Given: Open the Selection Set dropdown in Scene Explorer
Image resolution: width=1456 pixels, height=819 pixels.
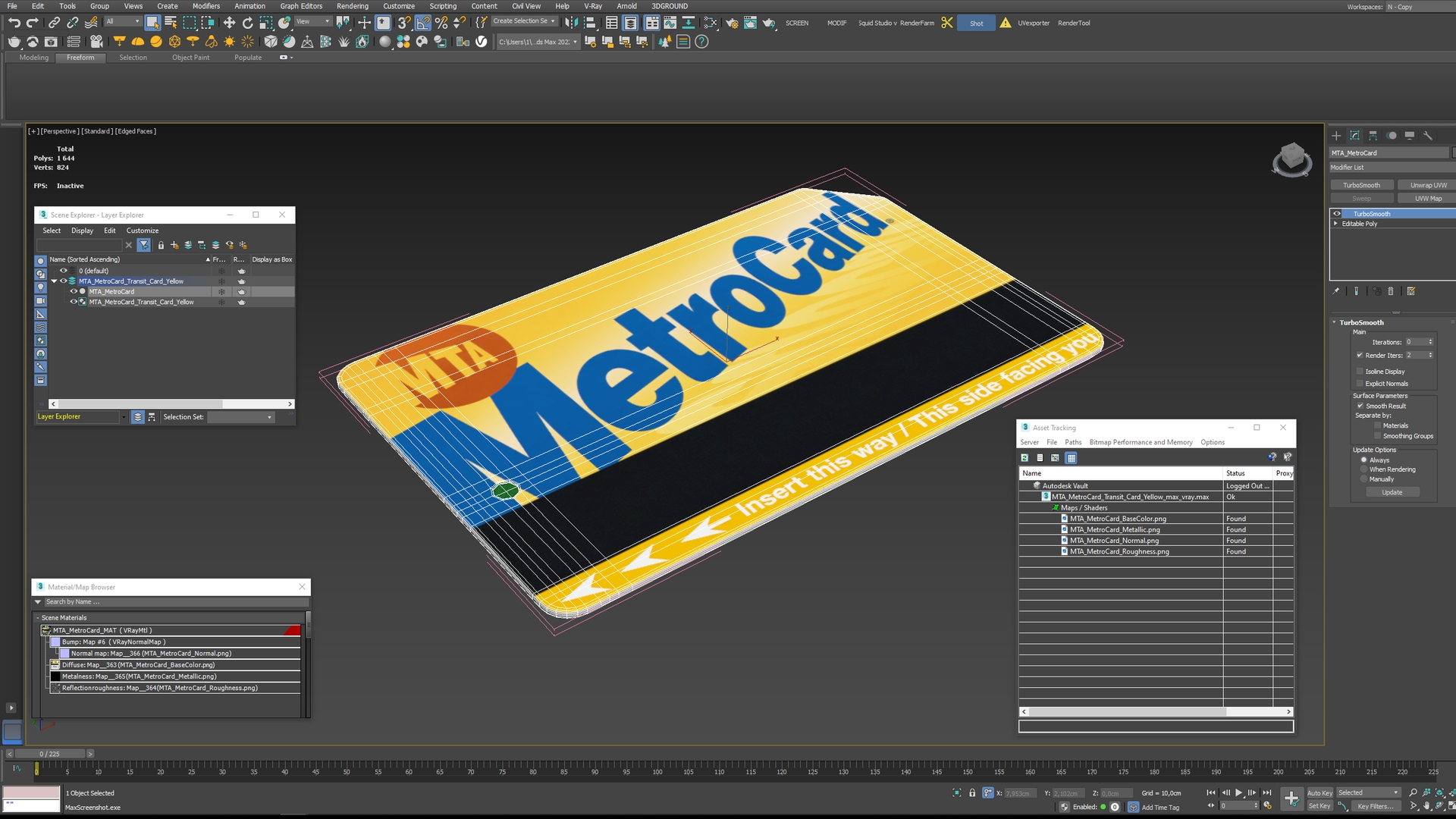Looking at the screenshot, I should [x=240, y=417].
